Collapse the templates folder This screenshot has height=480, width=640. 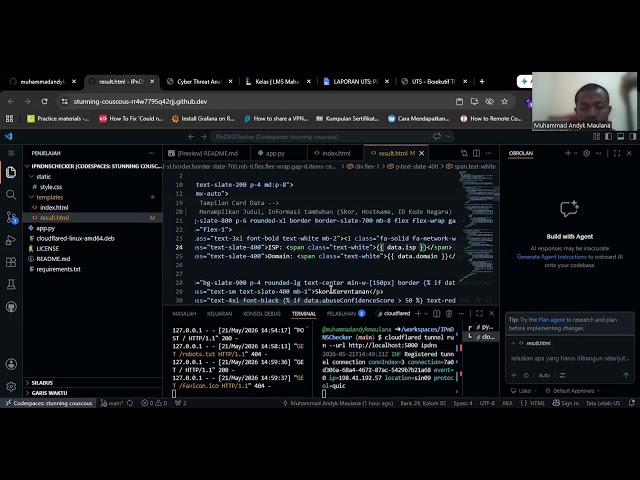(31, 197)
